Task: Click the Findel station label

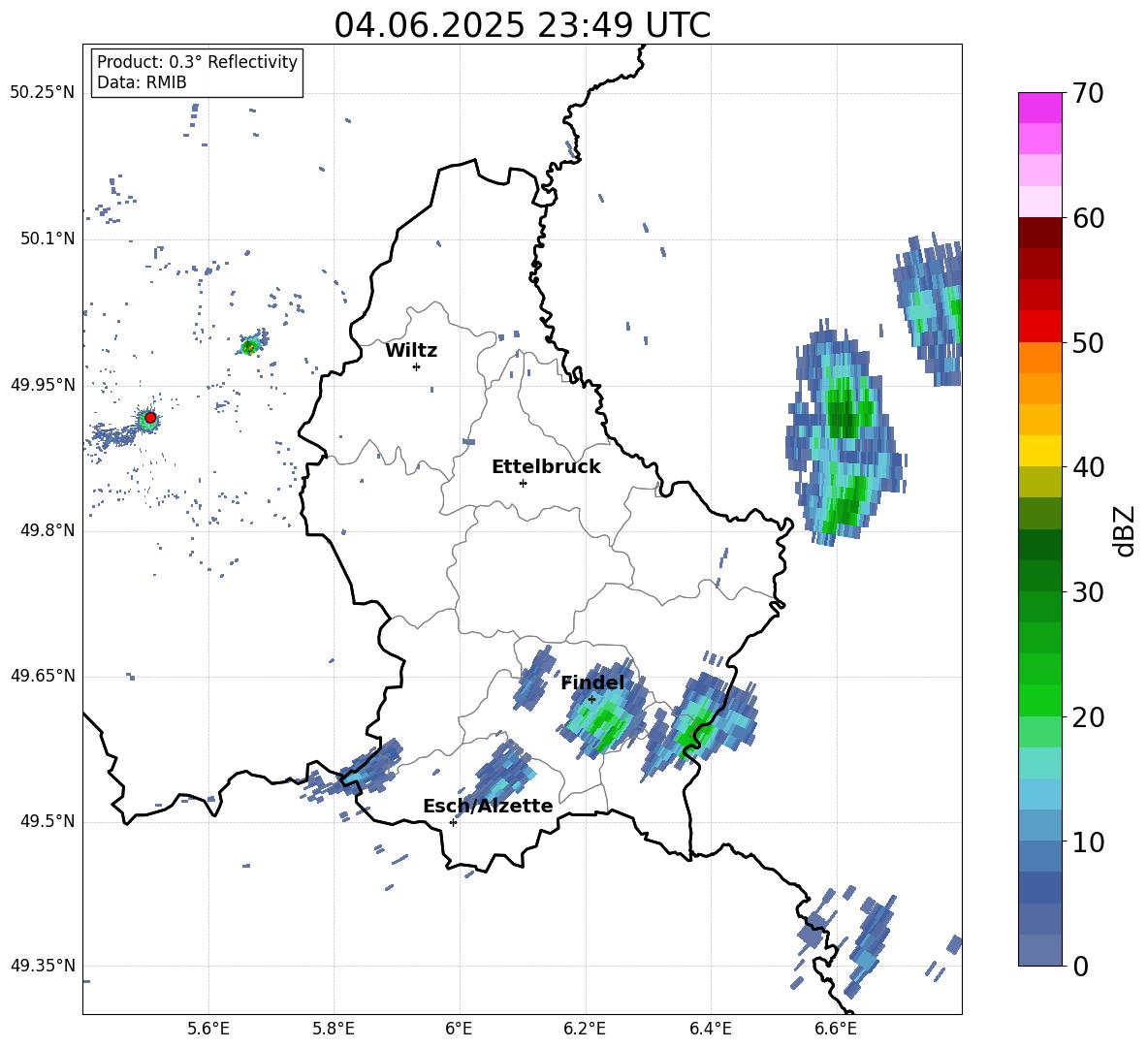Action: (x=593, y=683)
